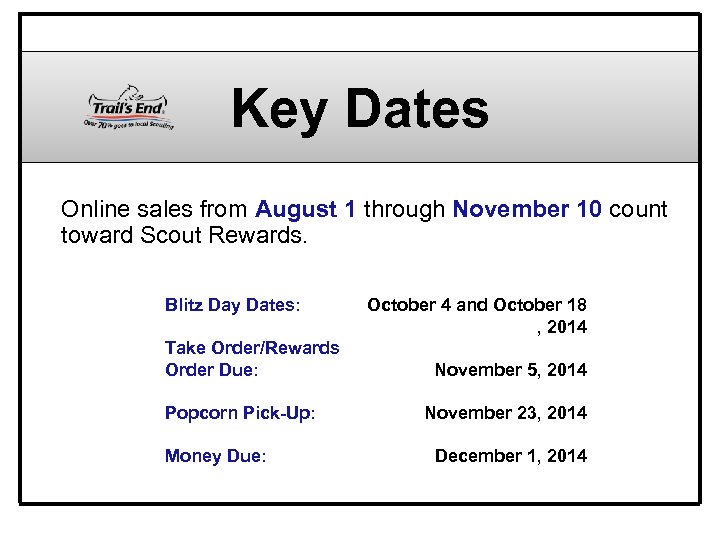
Task: Click the empty white strip above the header
Action: [x=360, y=33]
